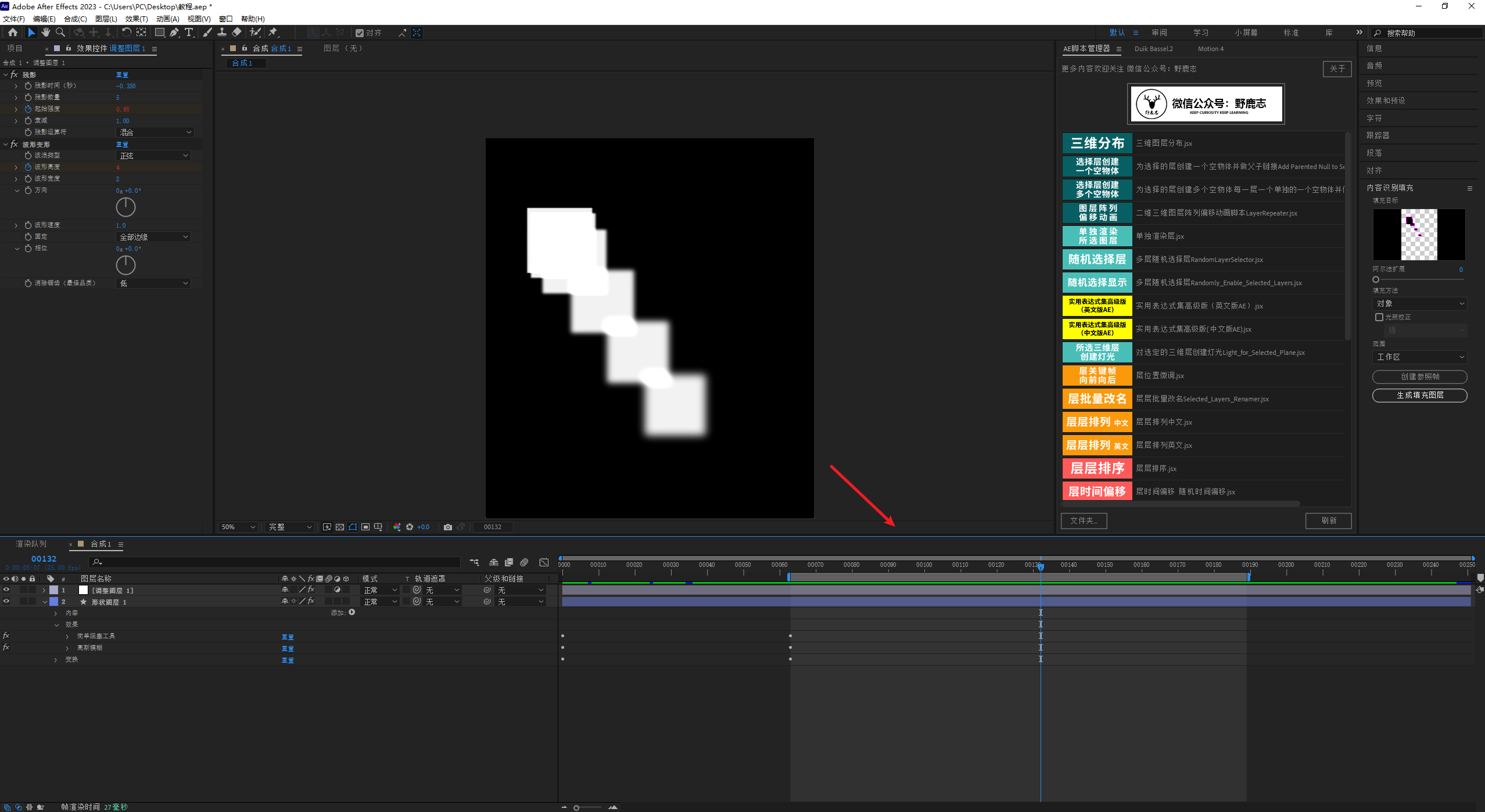
Task: Select the Clone Stamp tool
Action: click(x=222, y=33)
